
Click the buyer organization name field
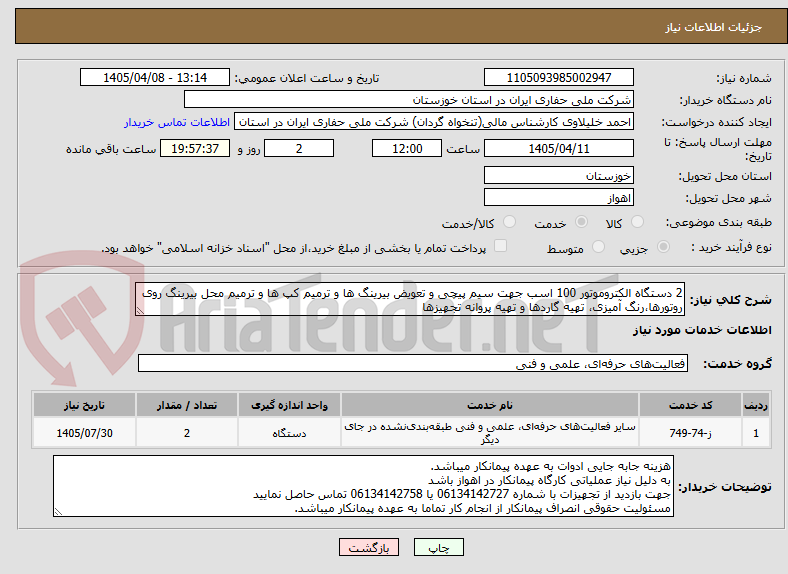pyautogui.click(x=409, y=100)
